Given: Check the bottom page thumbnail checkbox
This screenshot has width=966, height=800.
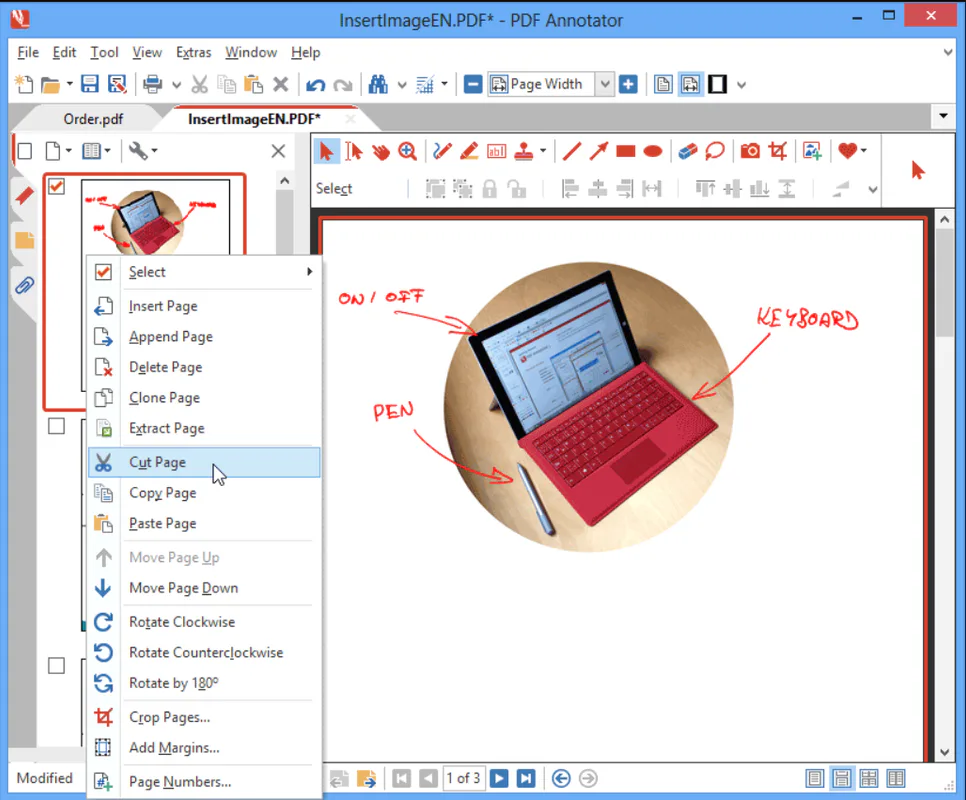Looking at the screenshot, I should tap(56, 665).
